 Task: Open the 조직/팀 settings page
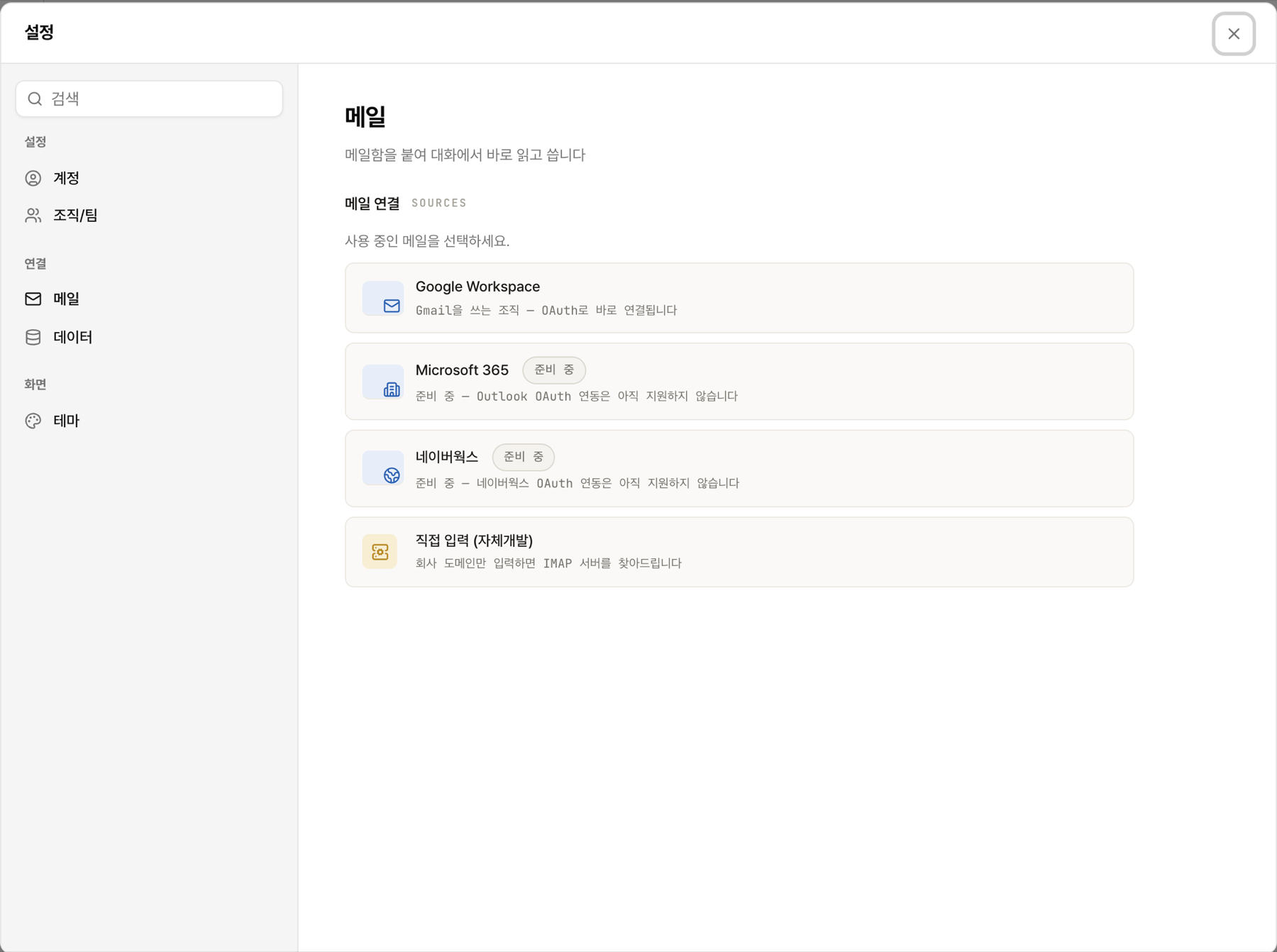(x=149, y=215)
